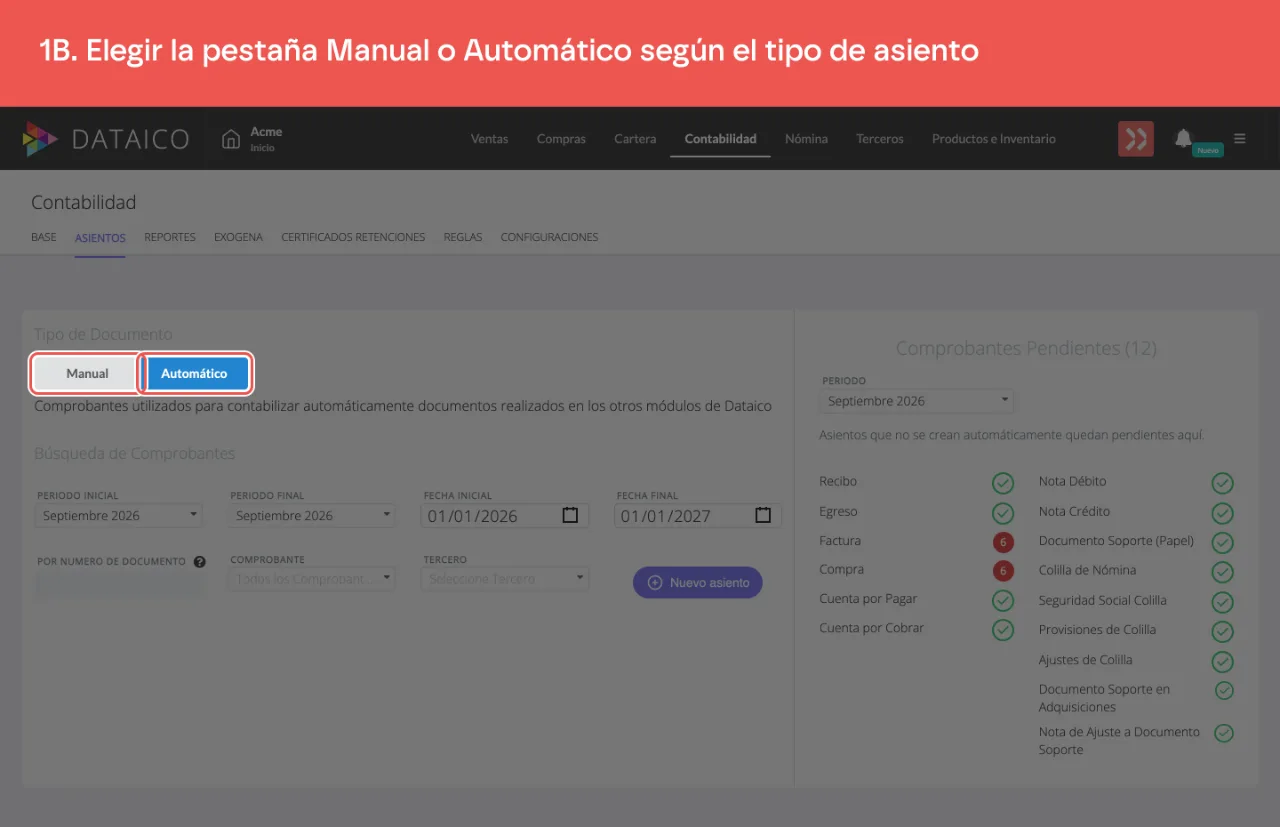
Task: Click the Fecha Final date field
Action: pyautogui.click(x=698, y=516)
